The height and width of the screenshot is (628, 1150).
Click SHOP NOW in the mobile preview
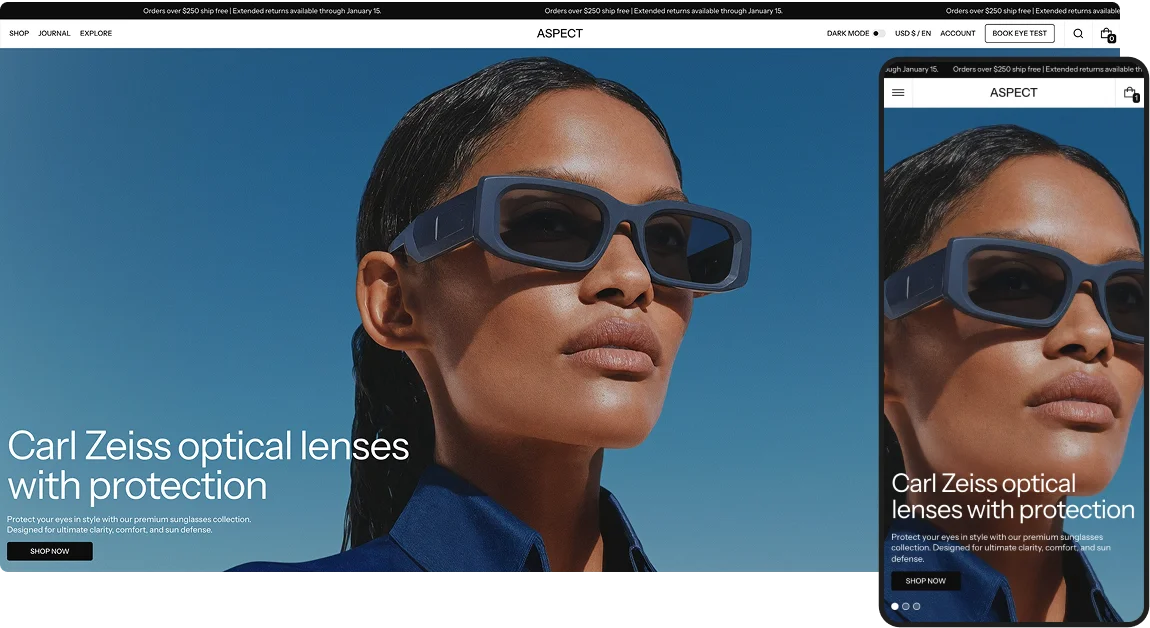coord(925,580)
